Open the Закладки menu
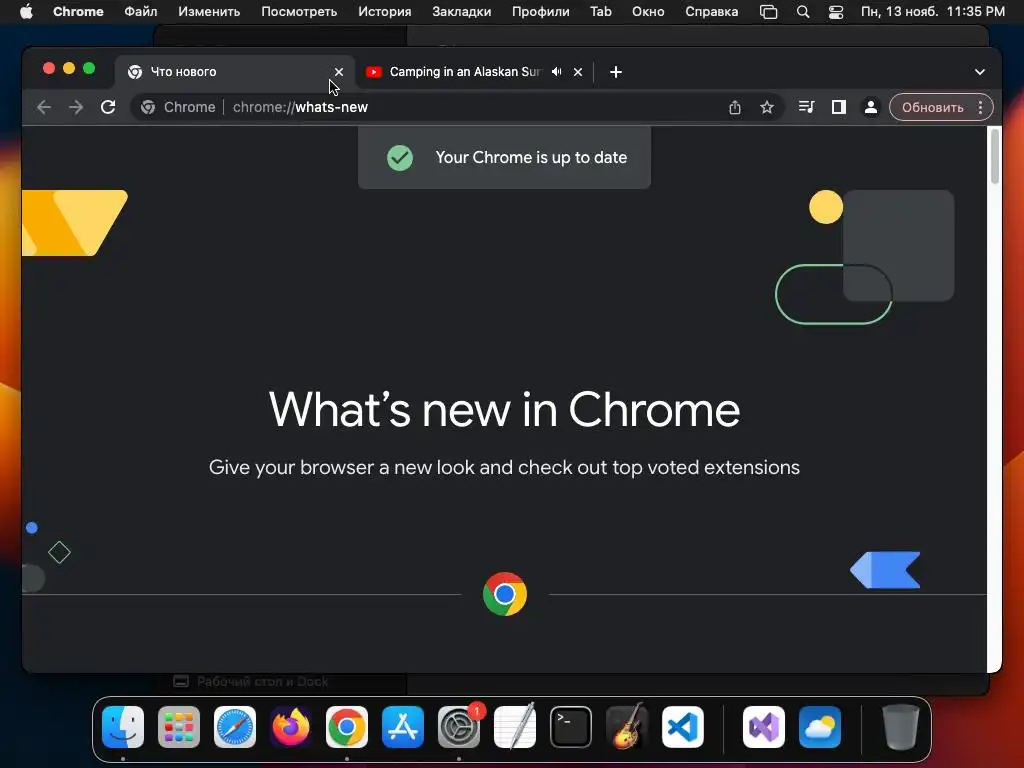 (x=462, y=12)
